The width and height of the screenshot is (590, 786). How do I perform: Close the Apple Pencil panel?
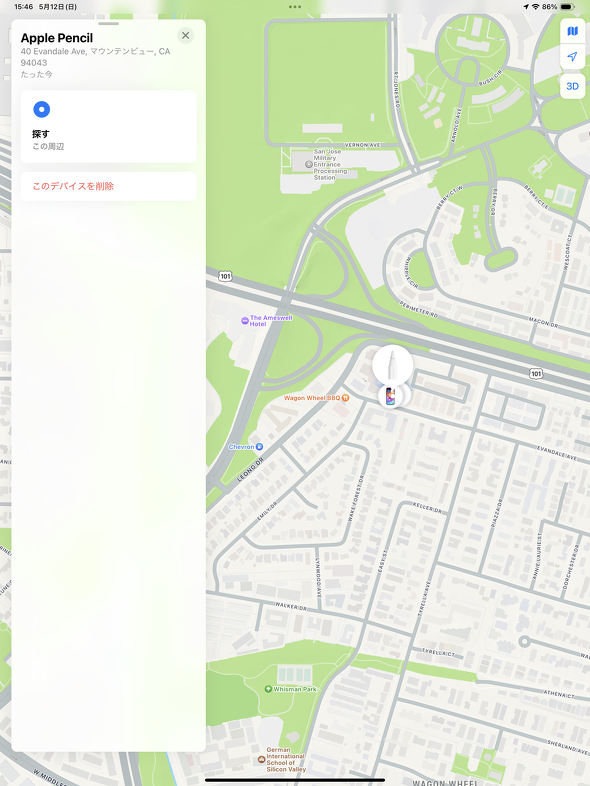[x=185, y=36]
